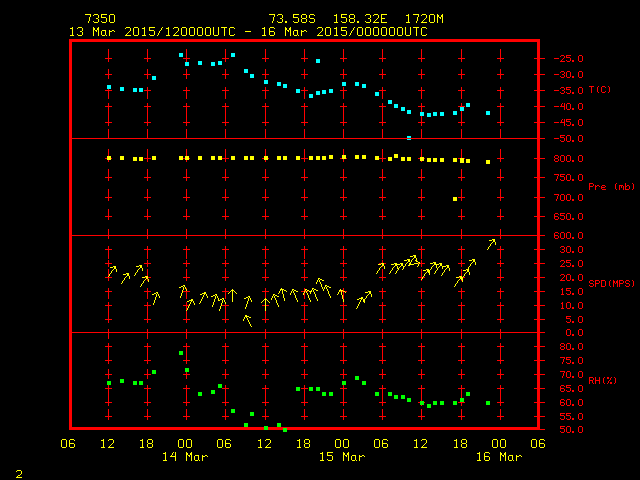Click the 800.0 pressure tick label
This screenshot has height=480, width=640.
click(x=560, y=159)
